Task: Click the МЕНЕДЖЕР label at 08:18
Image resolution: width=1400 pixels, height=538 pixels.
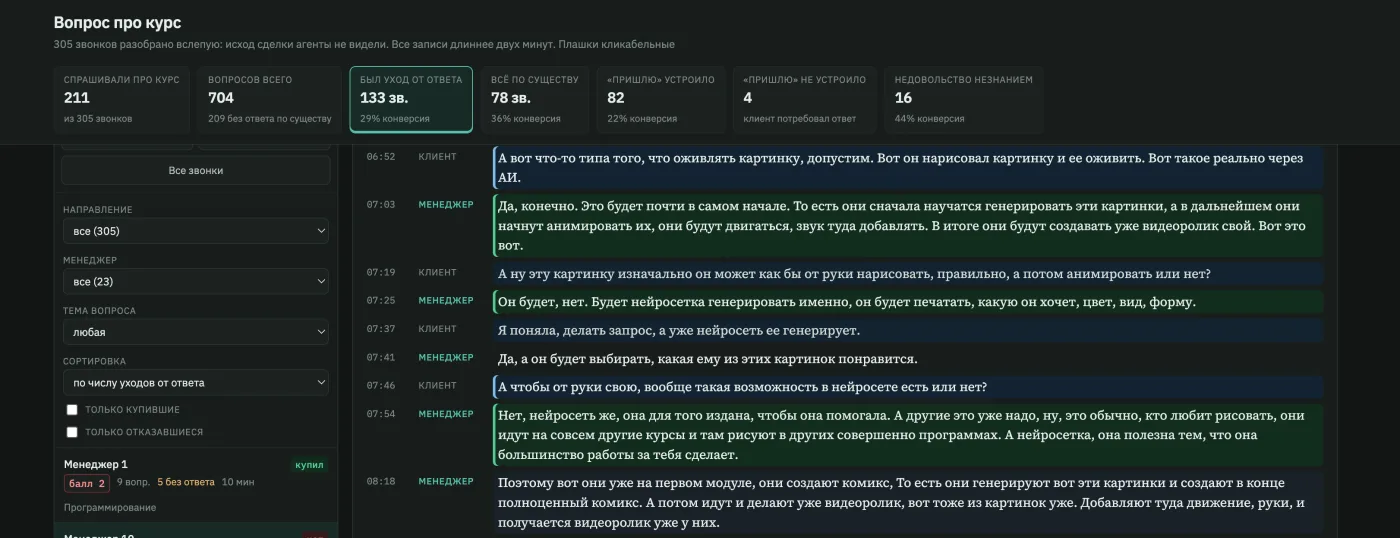Action: [446, 481]
